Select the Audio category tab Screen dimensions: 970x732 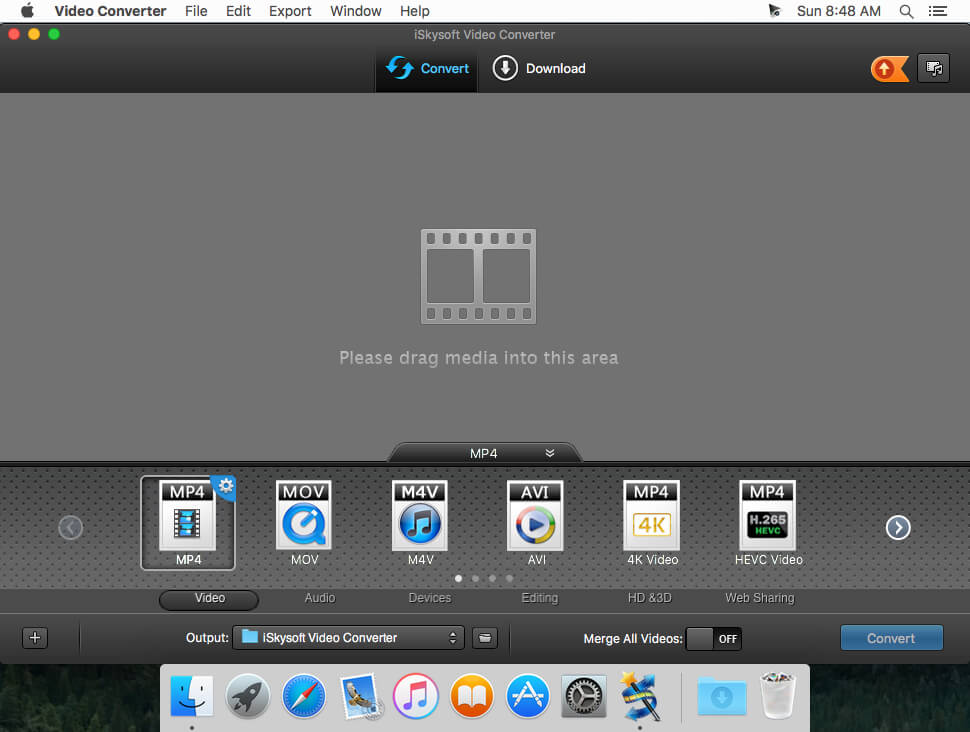coord(319,598)
